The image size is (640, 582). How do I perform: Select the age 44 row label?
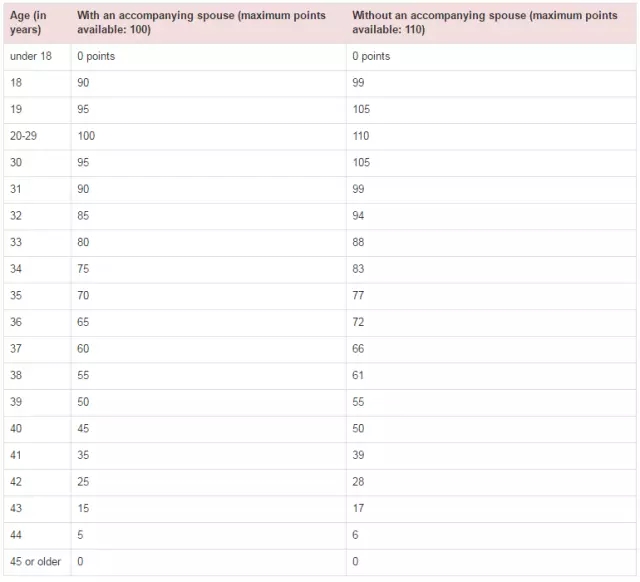click(x=16, y=535)
